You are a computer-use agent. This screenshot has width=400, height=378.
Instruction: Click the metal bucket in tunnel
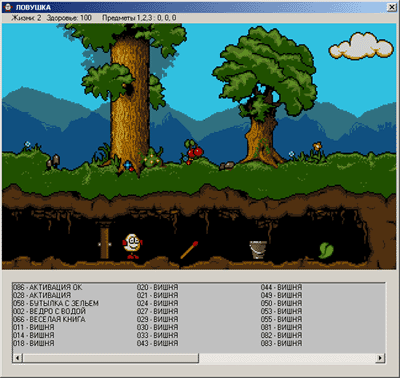(x=258, y=250)
